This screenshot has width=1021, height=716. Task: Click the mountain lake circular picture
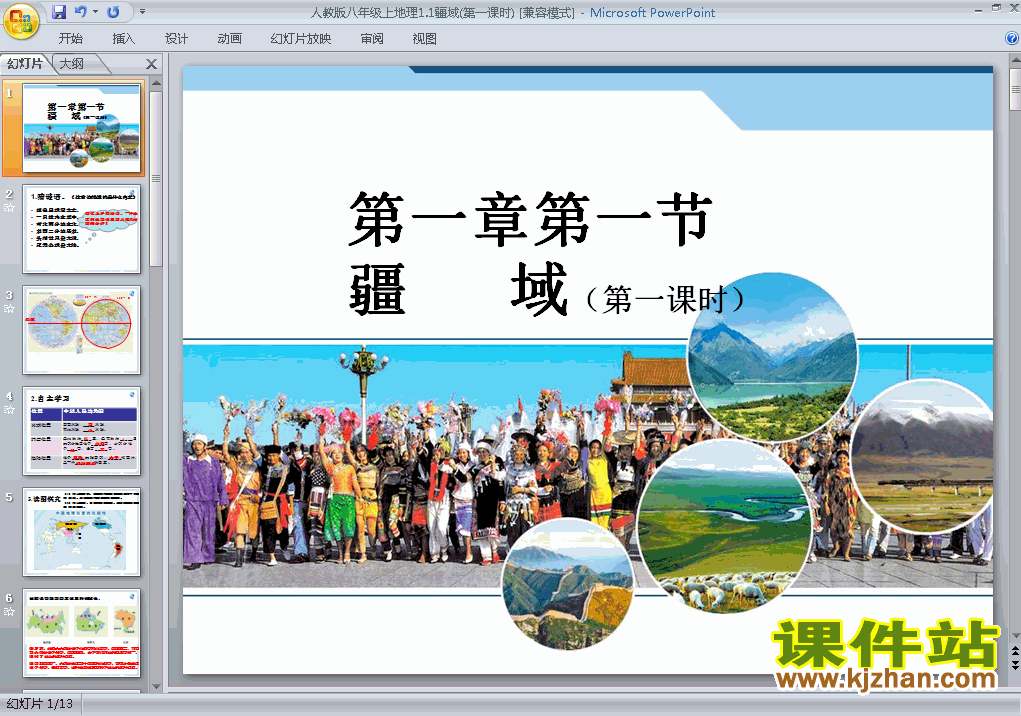click(x=773, y=357)
